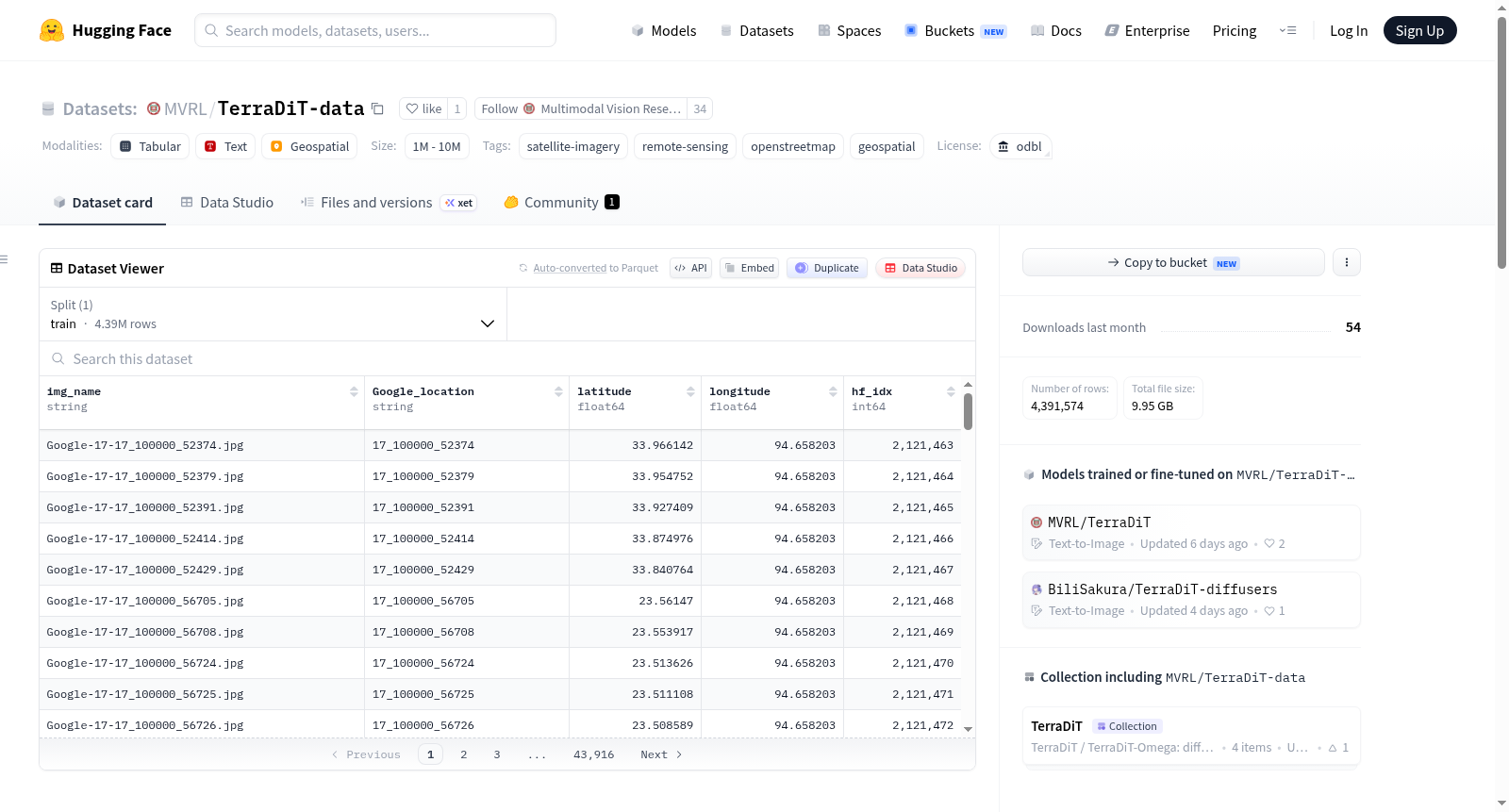This screenshot has height=812, width=1509.
Task: Go to Datasets in top navigation
Action: tap(757, 30)
